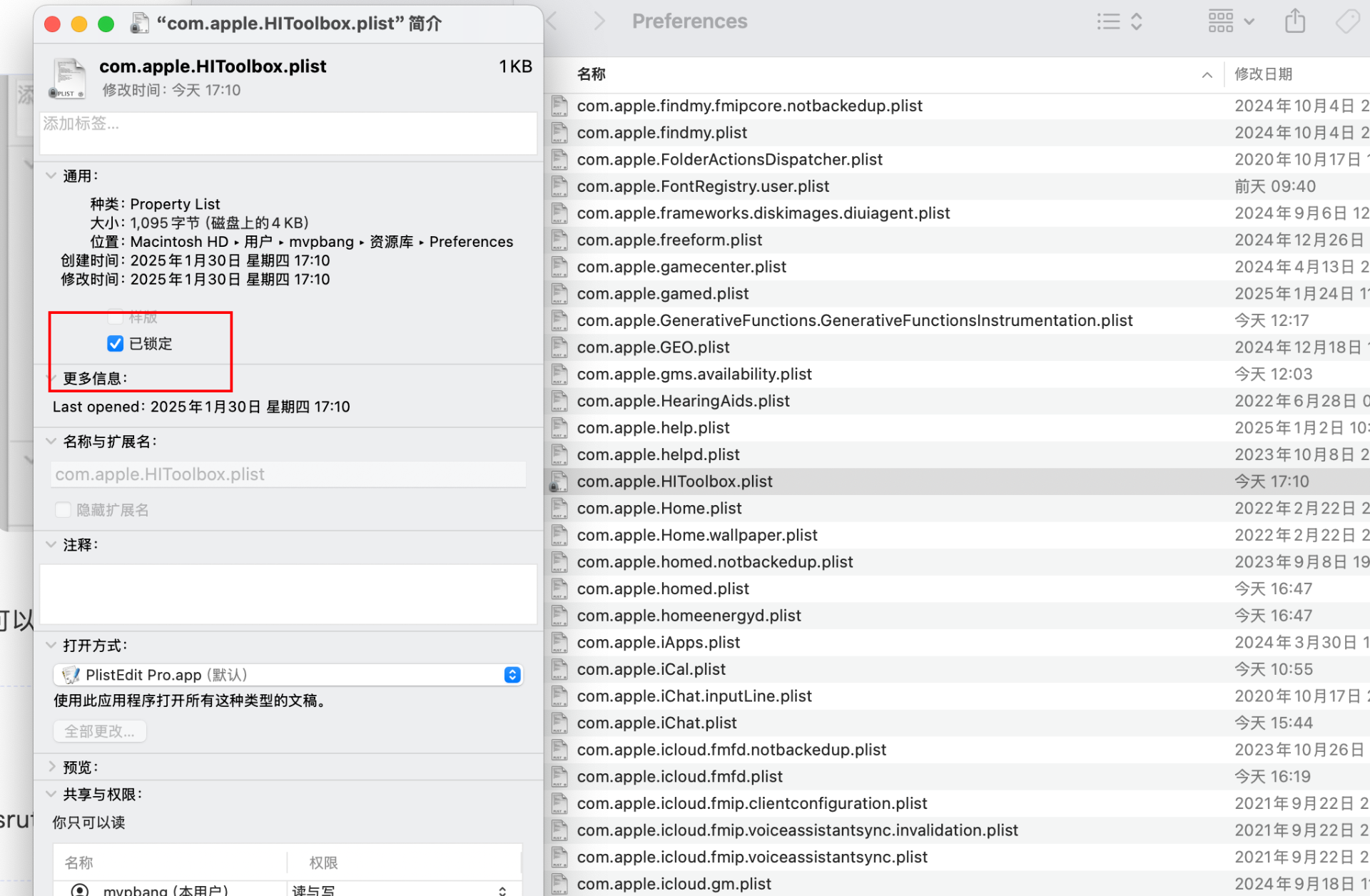This screenshot has height=896, width=1370.
Task: Click the forward navigation arrow
Action: [x=599, y=21]
